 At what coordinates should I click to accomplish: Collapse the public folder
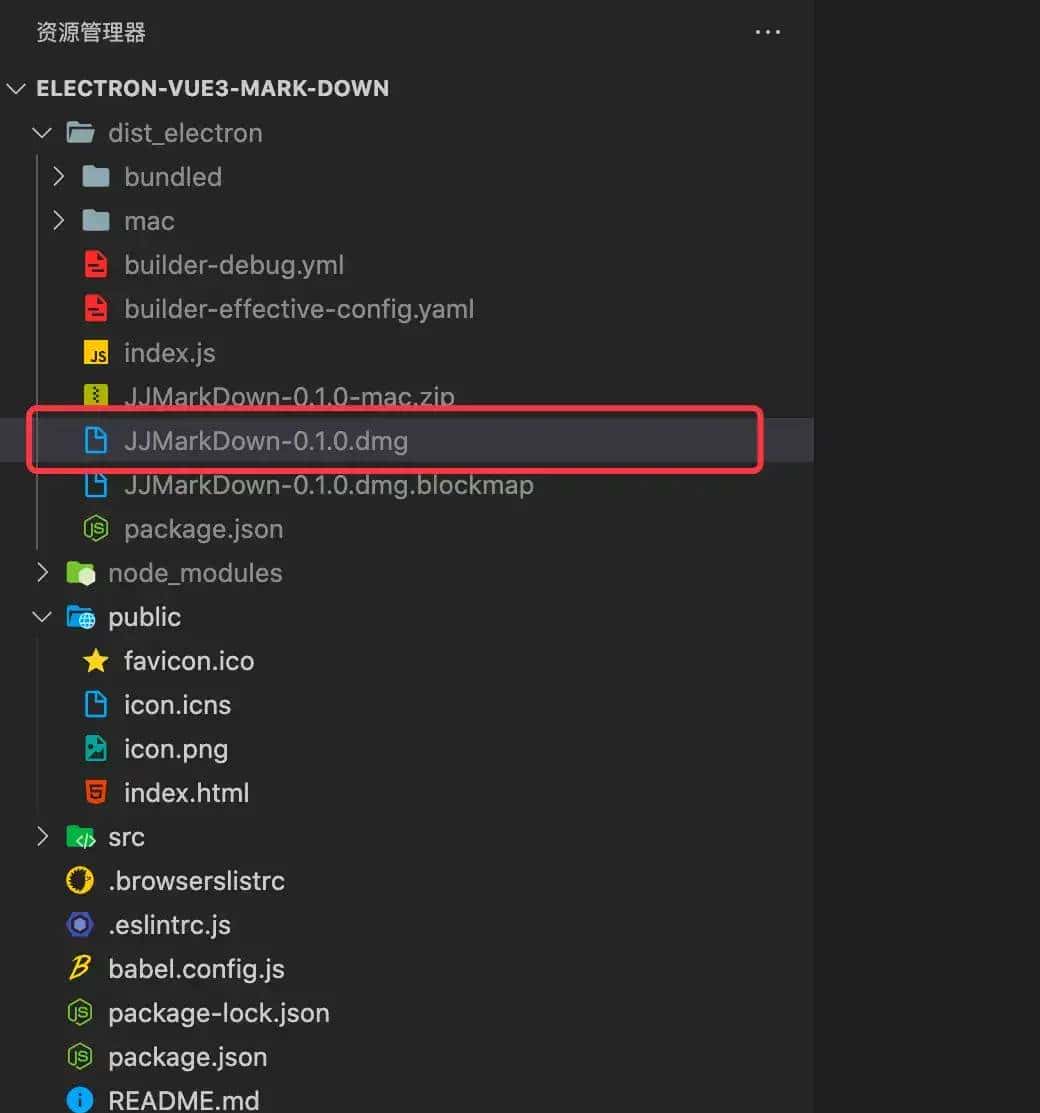(42, 616)
